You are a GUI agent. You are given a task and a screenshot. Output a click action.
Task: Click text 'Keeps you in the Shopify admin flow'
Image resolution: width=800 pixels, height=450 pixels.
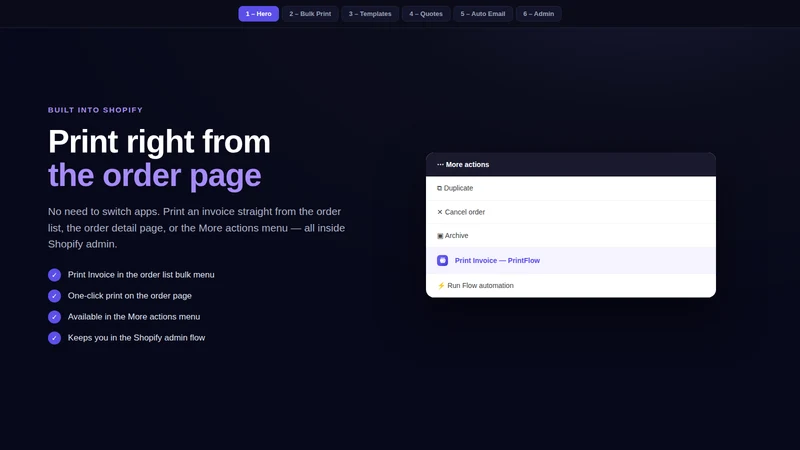click(136, 337)
